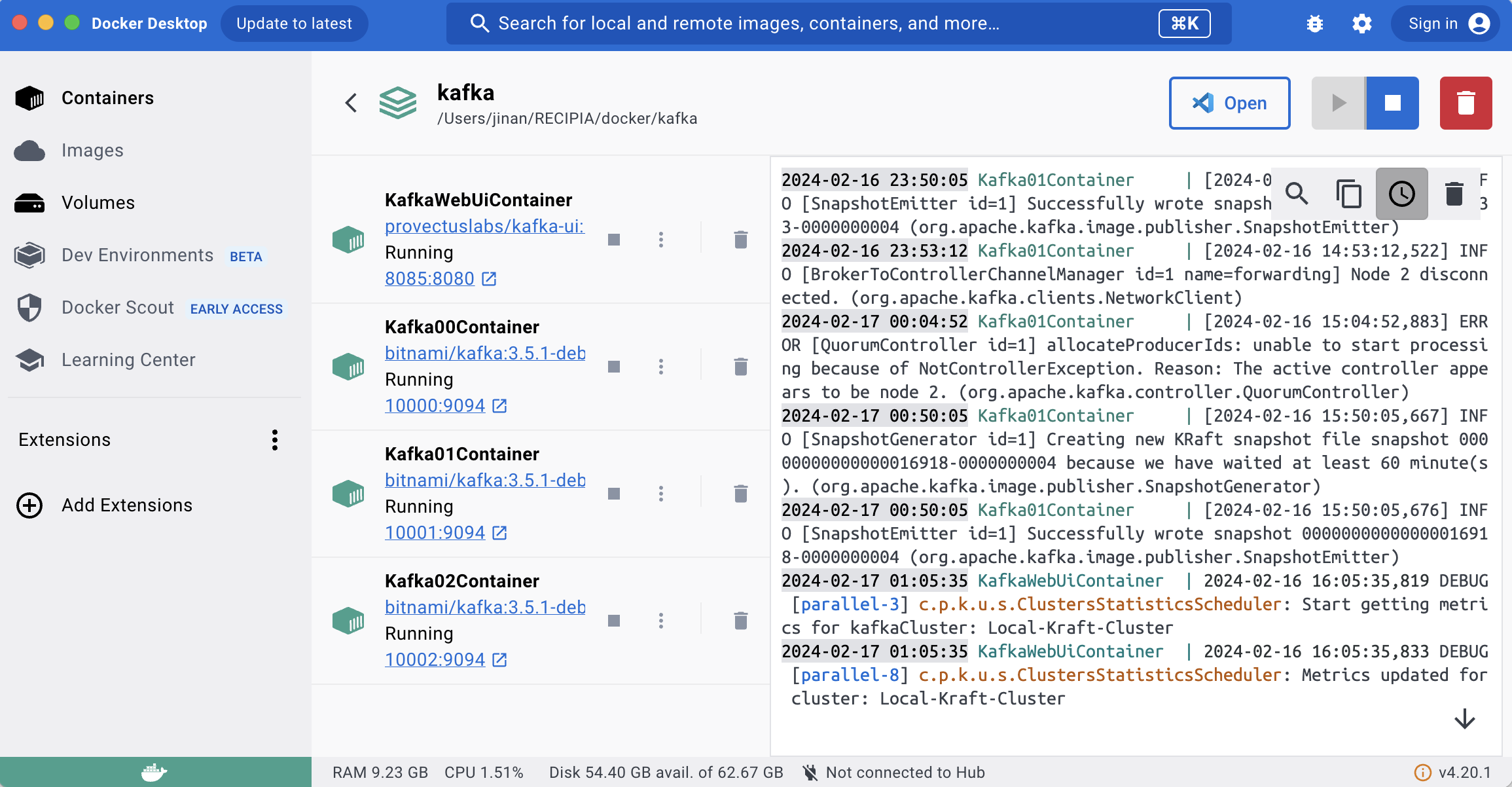Open the Volumes section
This screenshot has height=787, width=1512.
(x=98, y=203)
